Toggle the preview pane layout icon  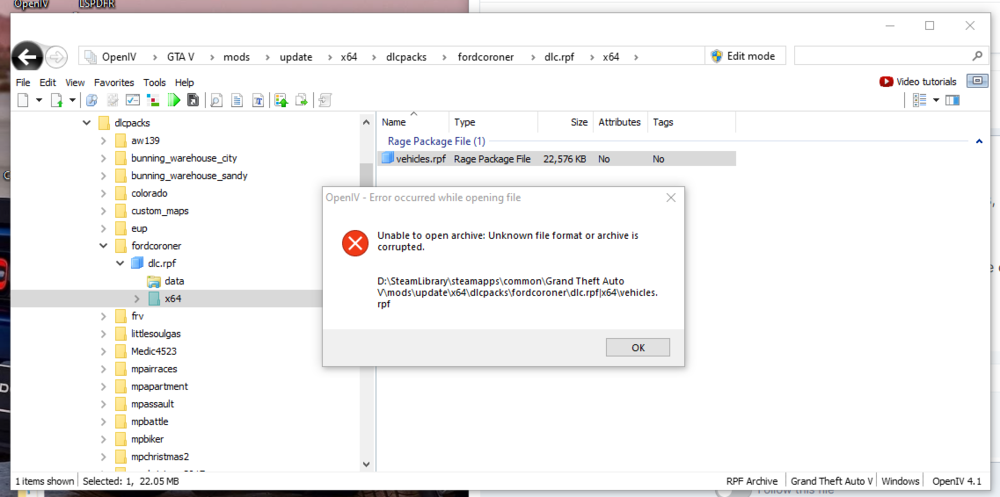tap(953, 100)
